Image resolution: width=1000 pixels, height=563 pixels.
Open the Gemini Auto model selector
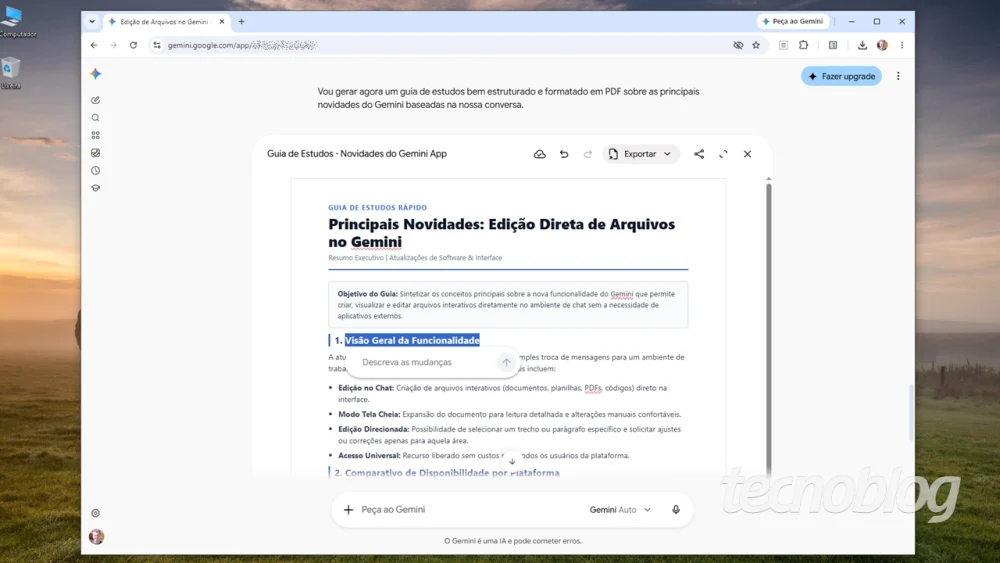tap(620, 509)
